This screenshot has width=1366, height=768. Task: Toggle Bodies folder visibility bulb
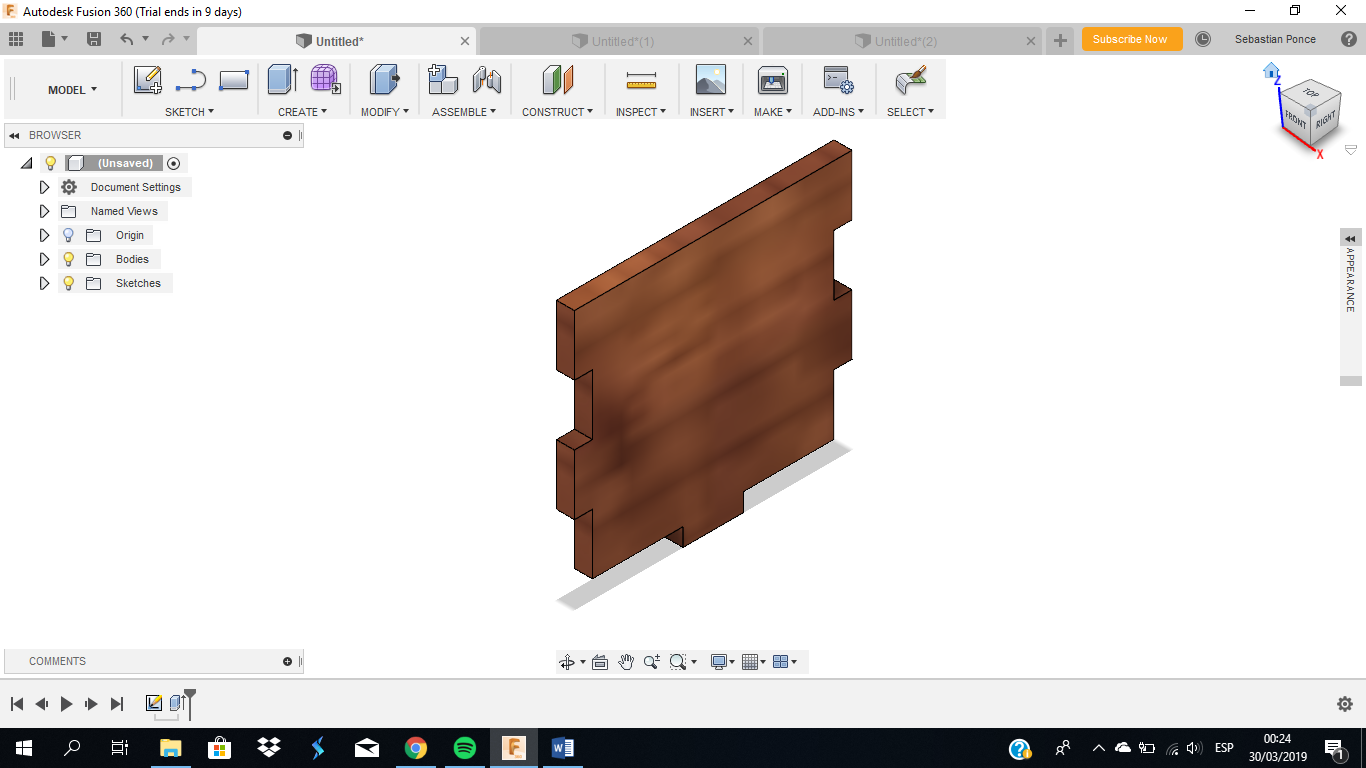68,259
